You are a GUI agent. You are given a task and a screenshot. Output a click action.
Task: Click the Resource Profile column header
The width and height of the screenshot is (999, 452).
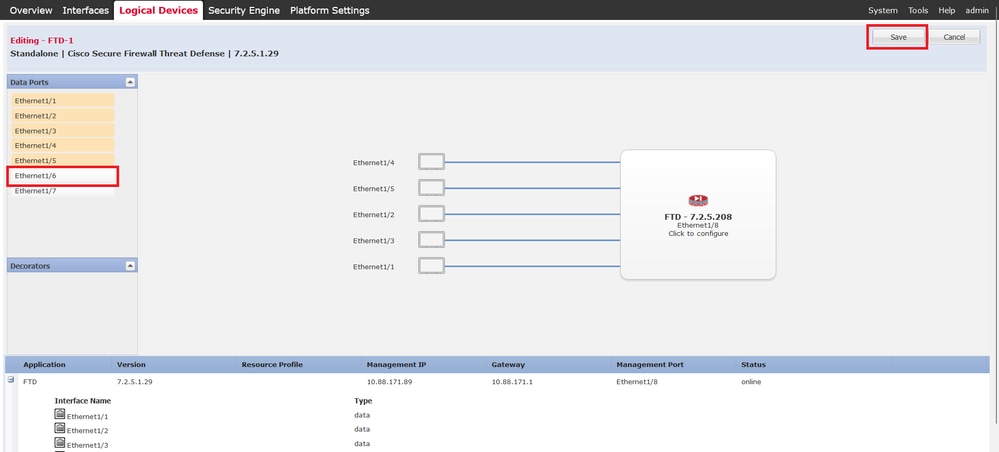pyautogui.click(x=272, y=365)
